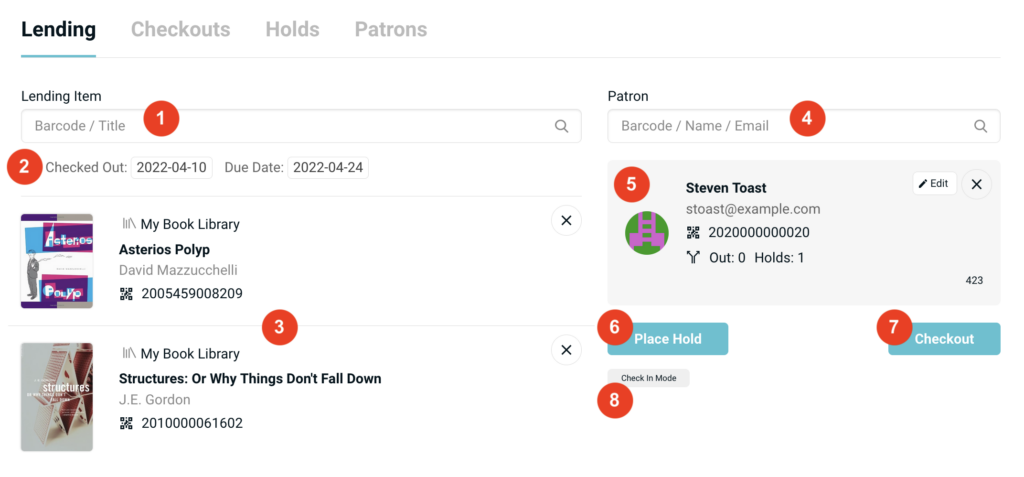Remove Asterios Polyp from lending list

tap(566, 220)
